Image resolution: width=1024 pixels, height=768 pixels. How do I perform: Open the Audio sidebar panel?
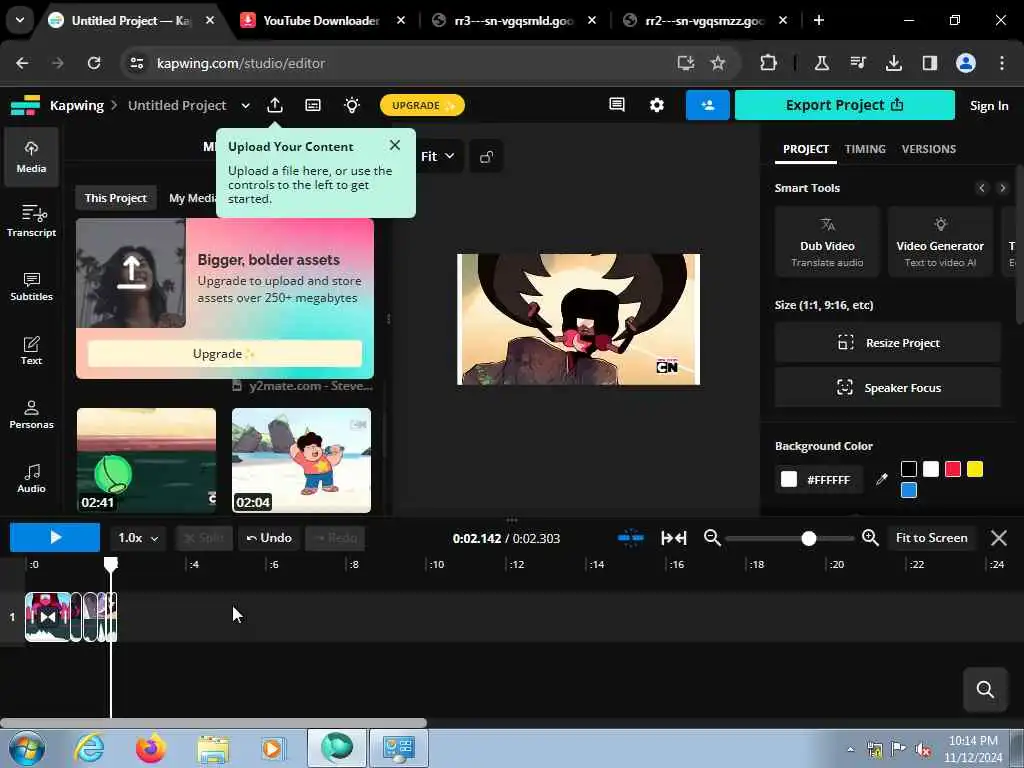pyautogui.click(x=31, y=478)
